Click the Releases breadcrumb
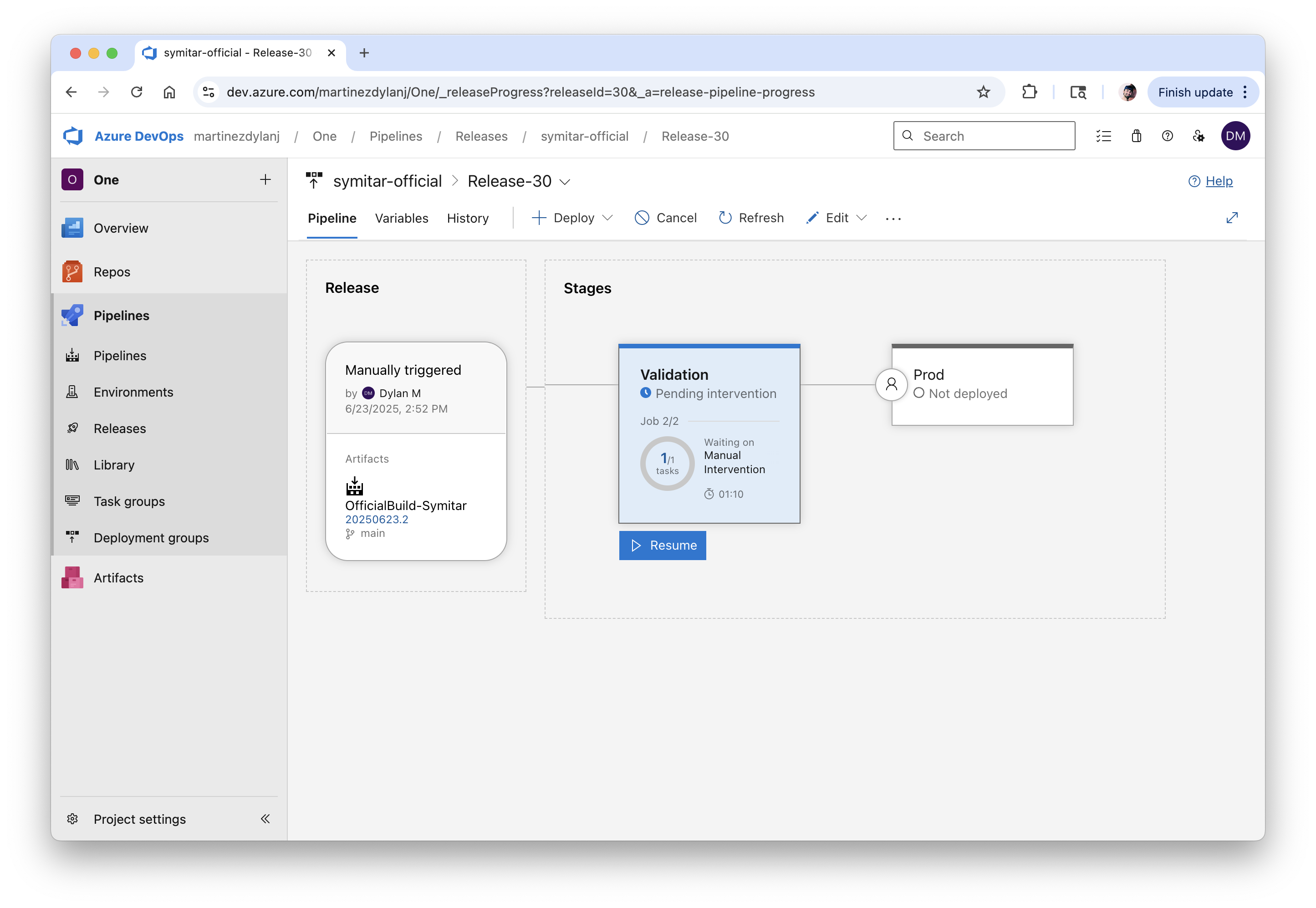 coord(481,136)
